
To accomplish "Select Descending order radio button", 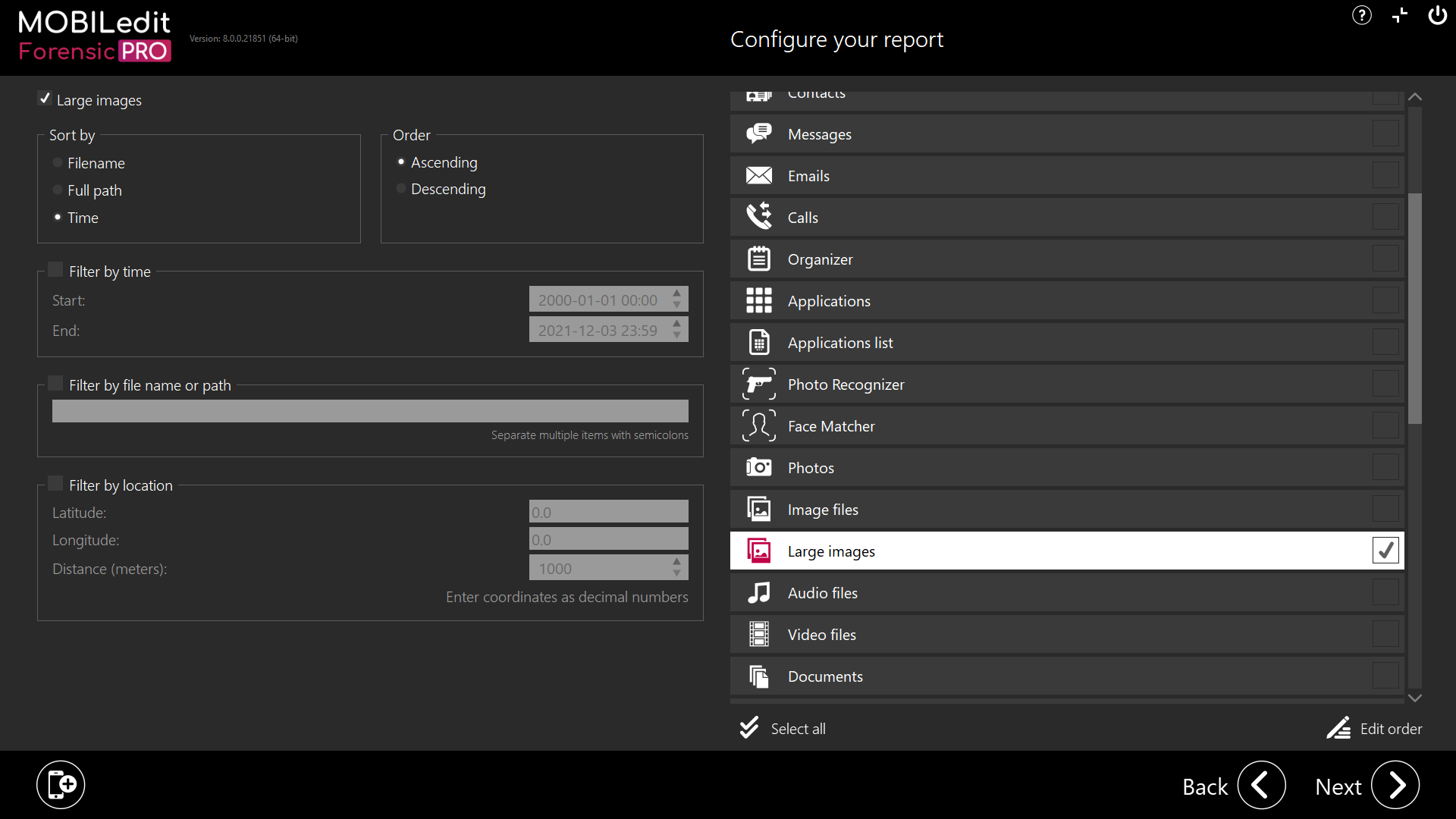I will tap(401, 189).
